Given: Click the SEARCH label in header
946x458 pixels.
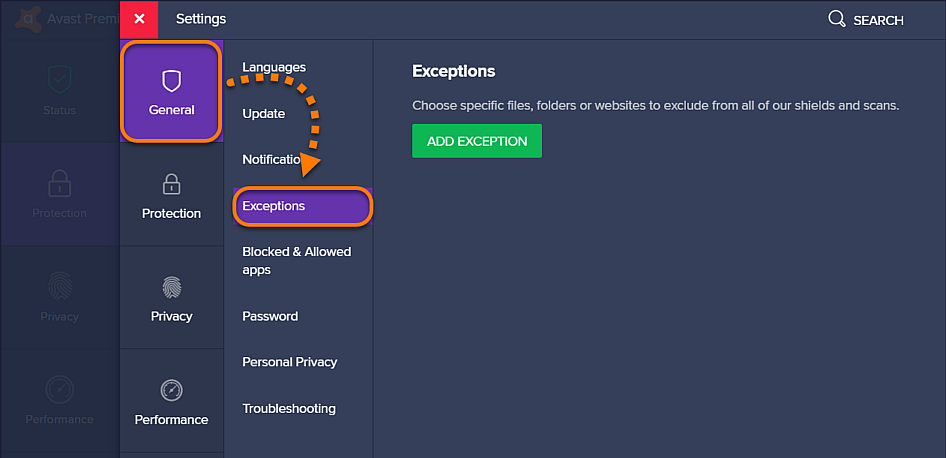Looking at the screenshot, I should tap(878, 21).
